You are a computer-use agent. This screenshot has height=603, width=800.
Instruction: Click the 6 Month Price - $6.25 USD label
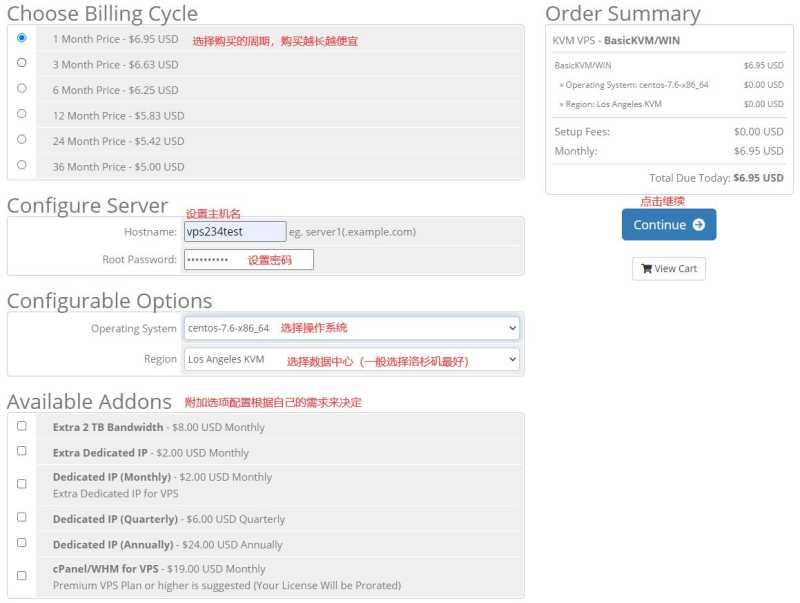pyautogui.click(x=115, y=90)
